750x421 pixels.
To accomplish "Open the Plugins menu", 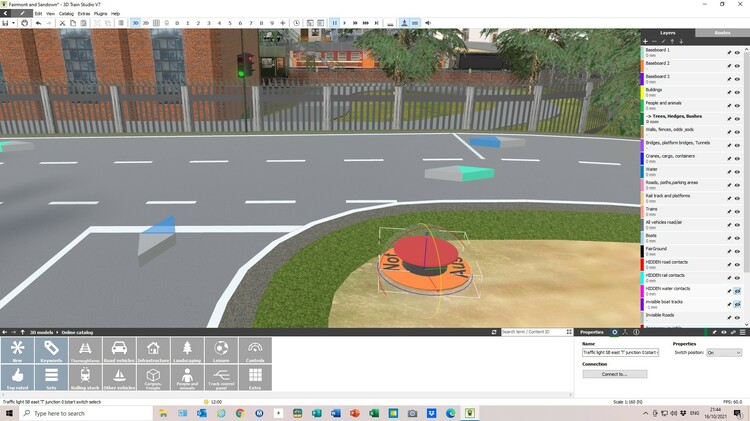I will 100,14.
